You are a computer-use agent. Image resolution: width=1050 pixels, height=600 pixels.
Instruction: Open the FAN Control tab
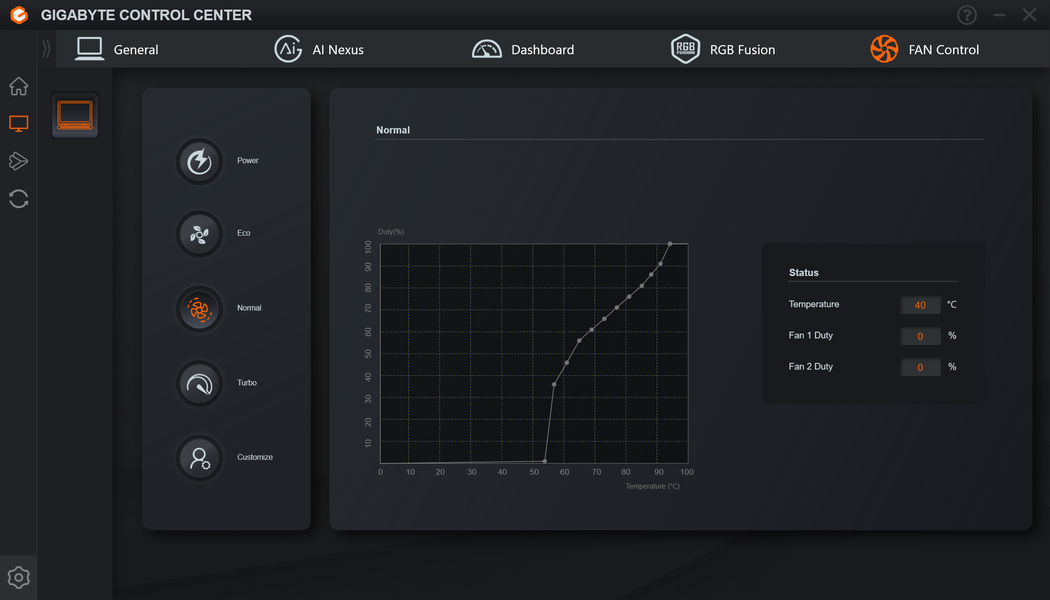(925, 50)
